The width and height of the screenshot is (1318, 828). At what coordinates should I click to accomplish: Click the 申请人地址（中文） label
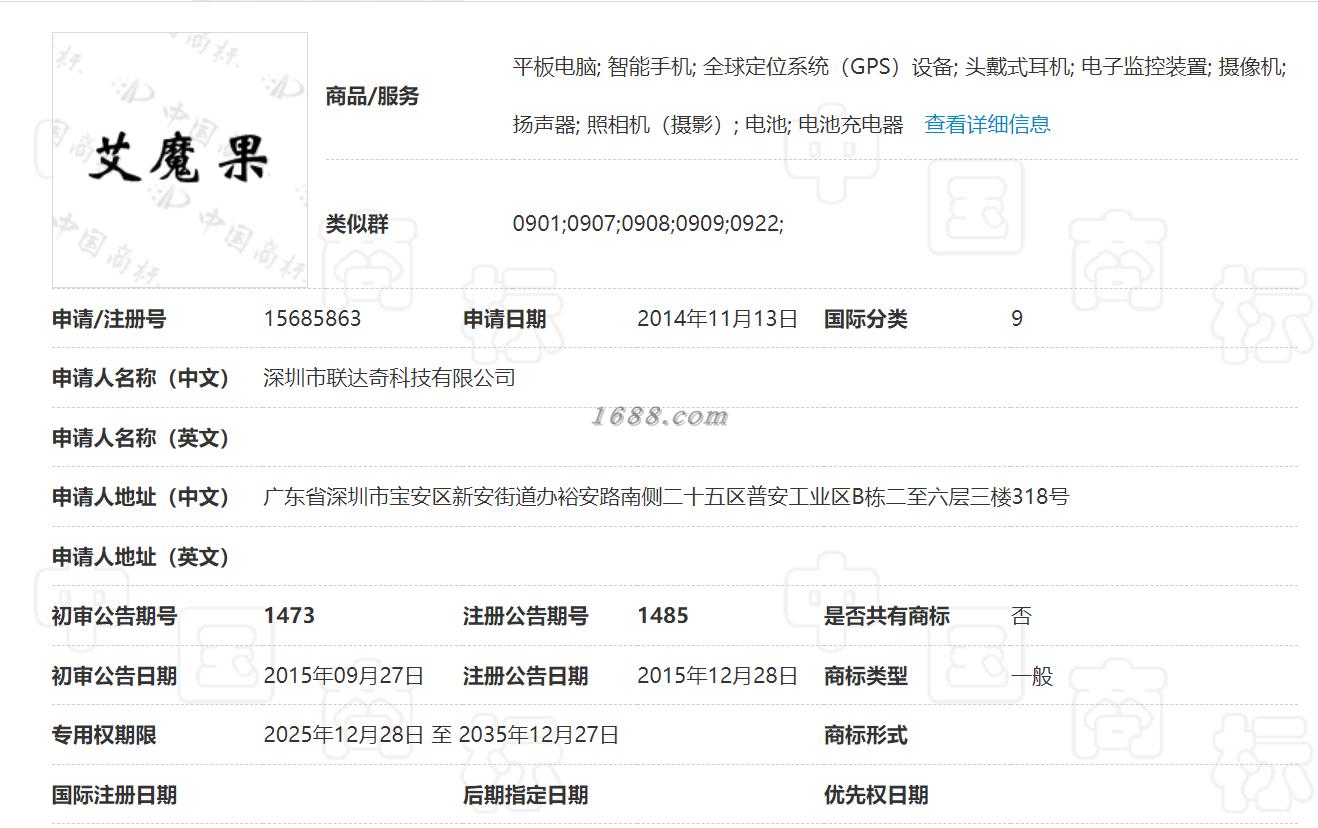[x=141, y=497]
